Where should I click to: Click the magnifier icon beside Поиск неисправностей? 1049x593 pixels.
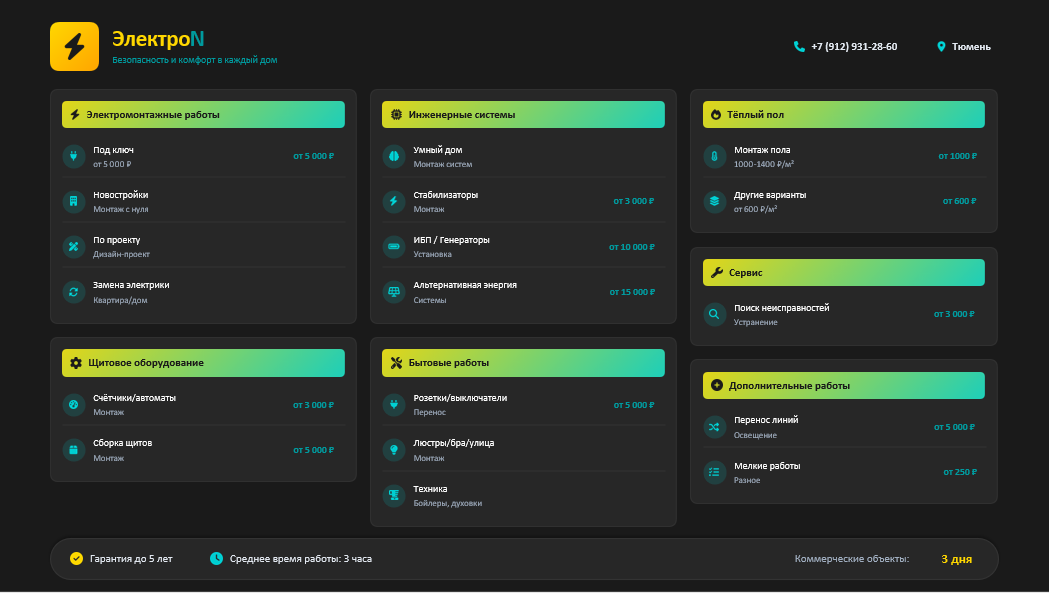pyautogui.click(x=714, y=314)
